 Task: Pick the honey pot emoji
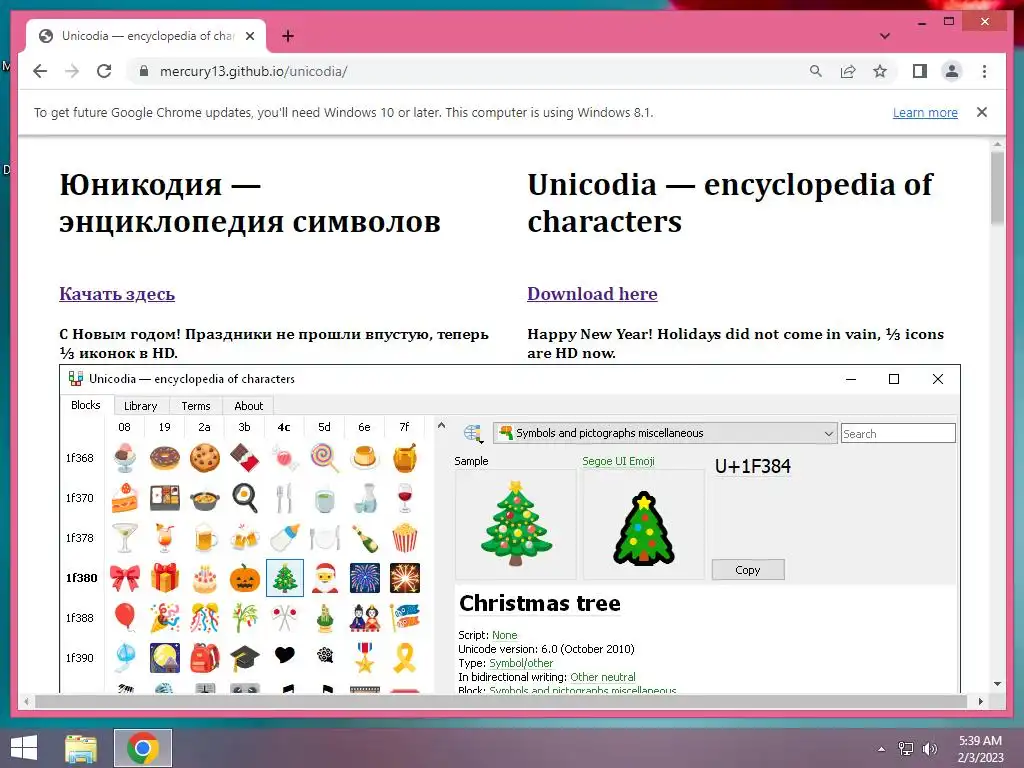click(404, 458)
